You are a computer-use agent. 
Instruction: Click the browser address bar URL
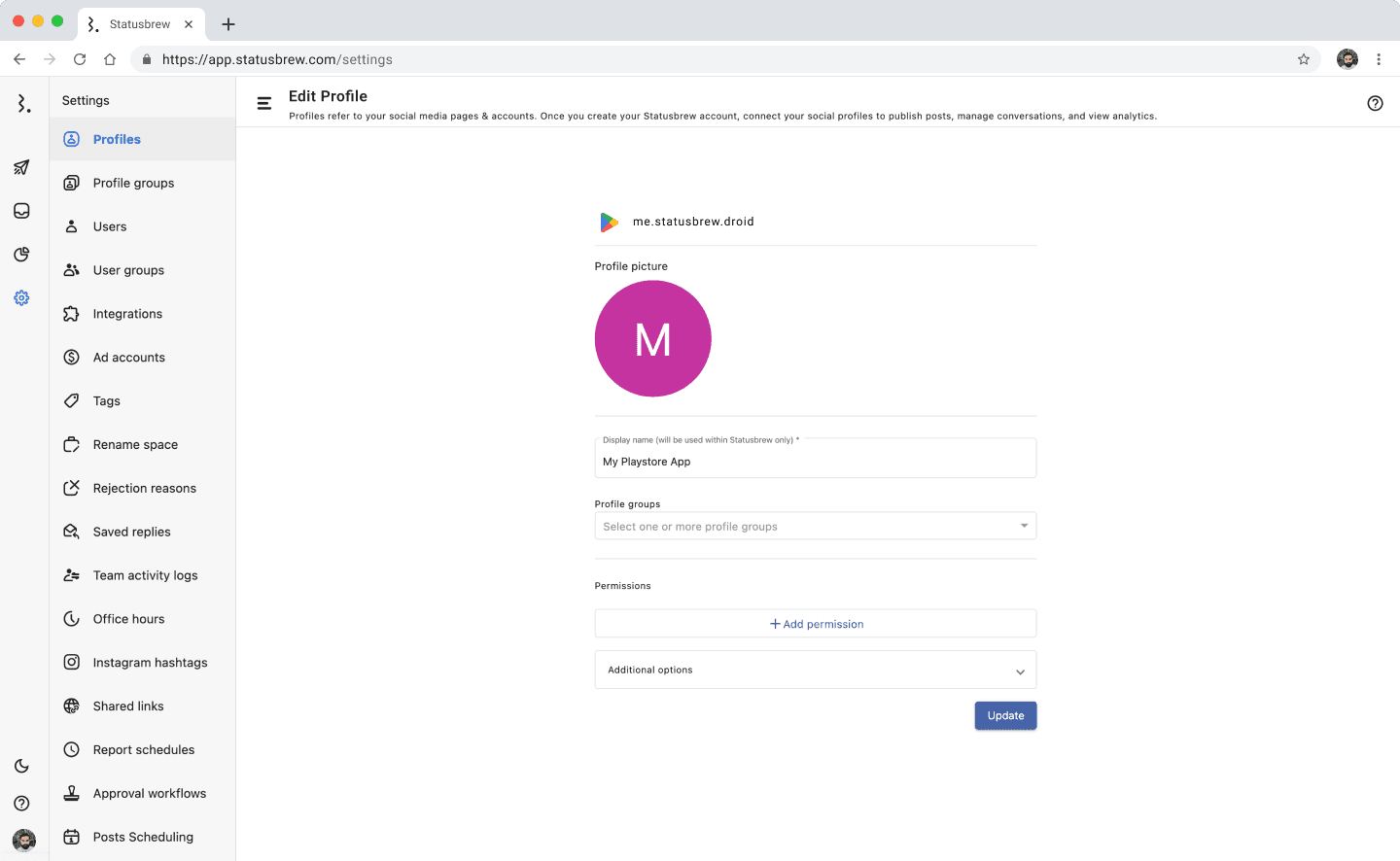click(277, 59)
